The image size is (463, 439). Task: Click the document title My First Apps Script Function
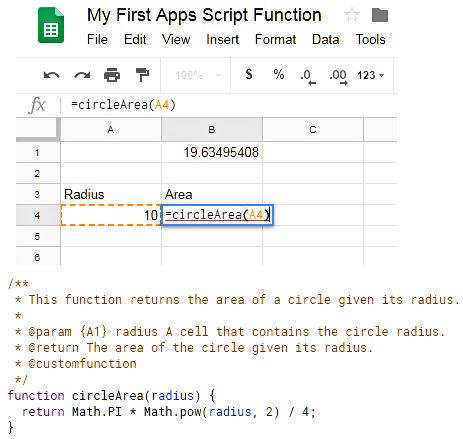204,15
